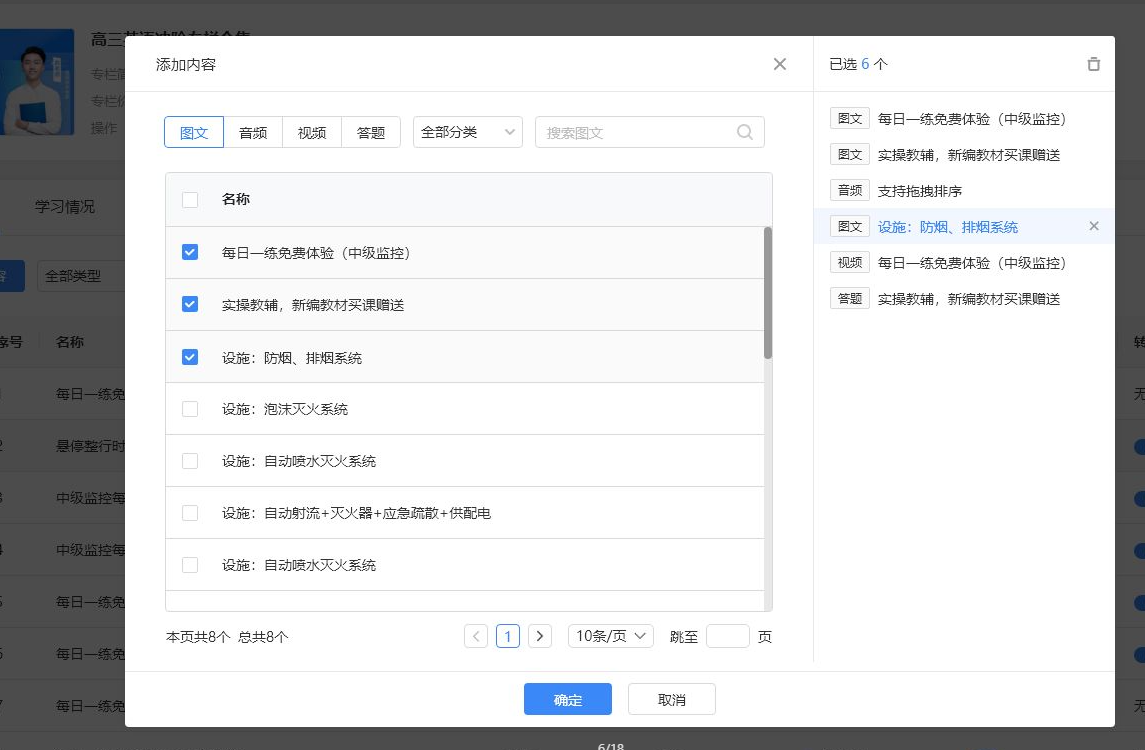The image size is (1145, 750).
Task: Click the trash icon to clear selected items
Action: 1093,64
